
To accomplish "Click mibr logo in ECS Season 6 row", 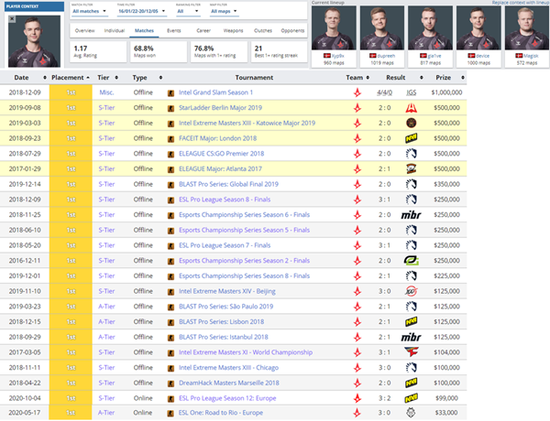I will click(x=411, y=215).
